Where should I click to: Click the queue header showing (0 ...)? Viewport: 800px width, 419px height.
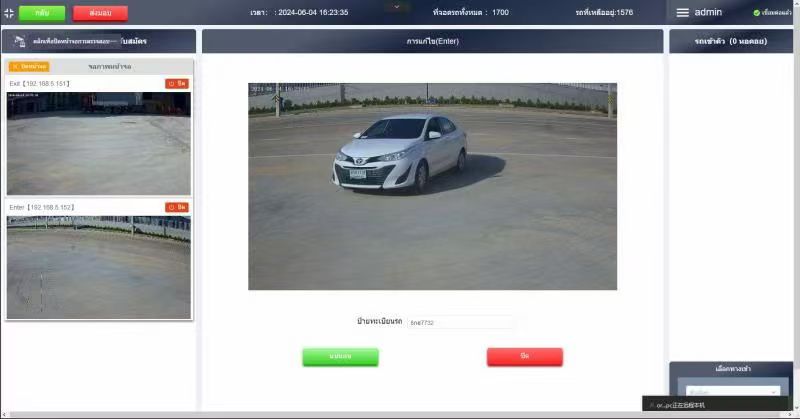pos(731,41)
